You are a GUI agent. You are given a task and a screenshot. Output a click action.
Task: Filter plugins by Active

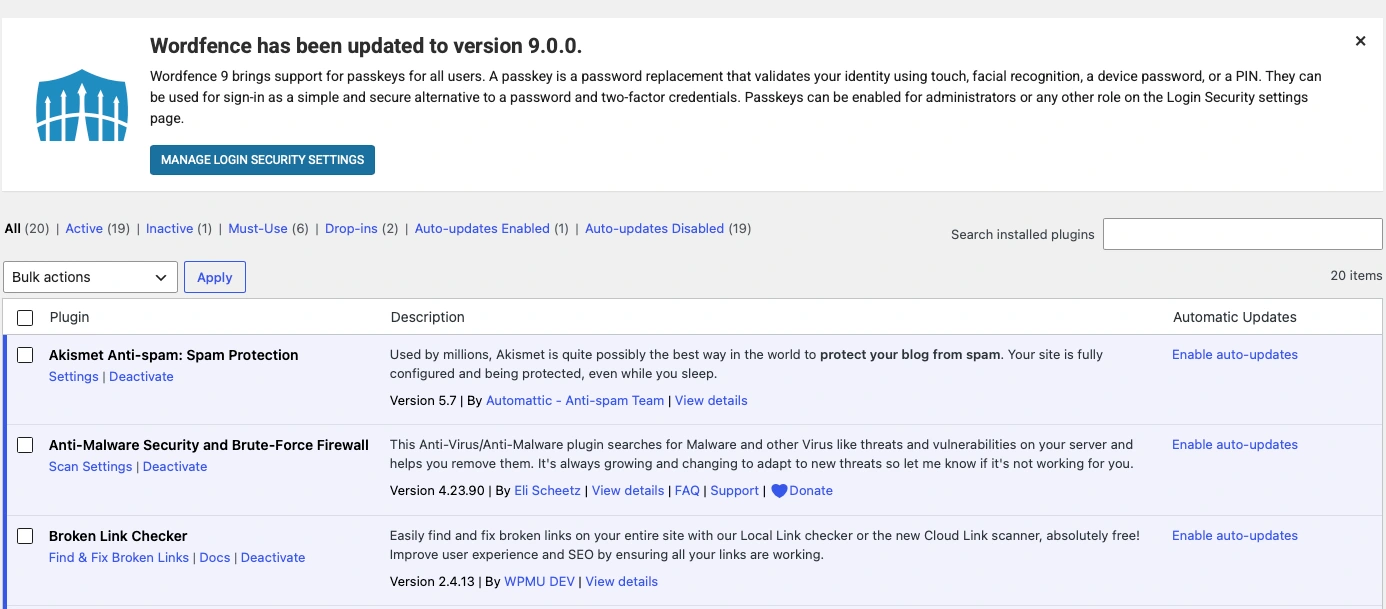84,228
